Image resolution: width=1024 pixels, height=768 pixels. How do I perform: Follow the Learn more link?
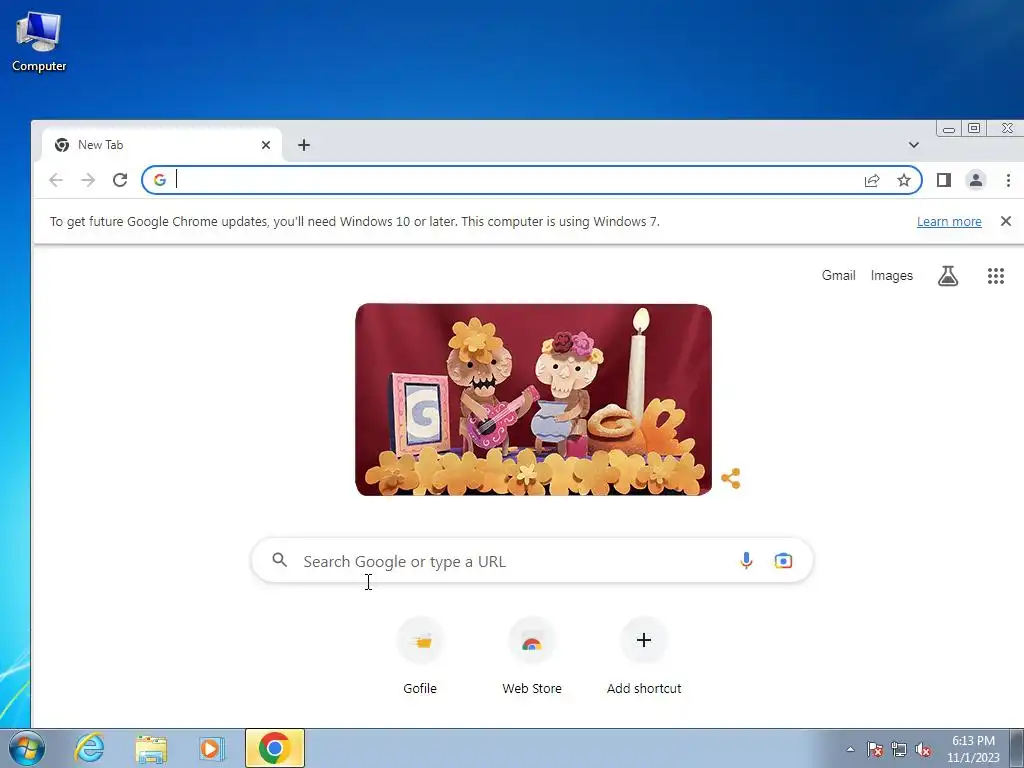tap(949, 221)
